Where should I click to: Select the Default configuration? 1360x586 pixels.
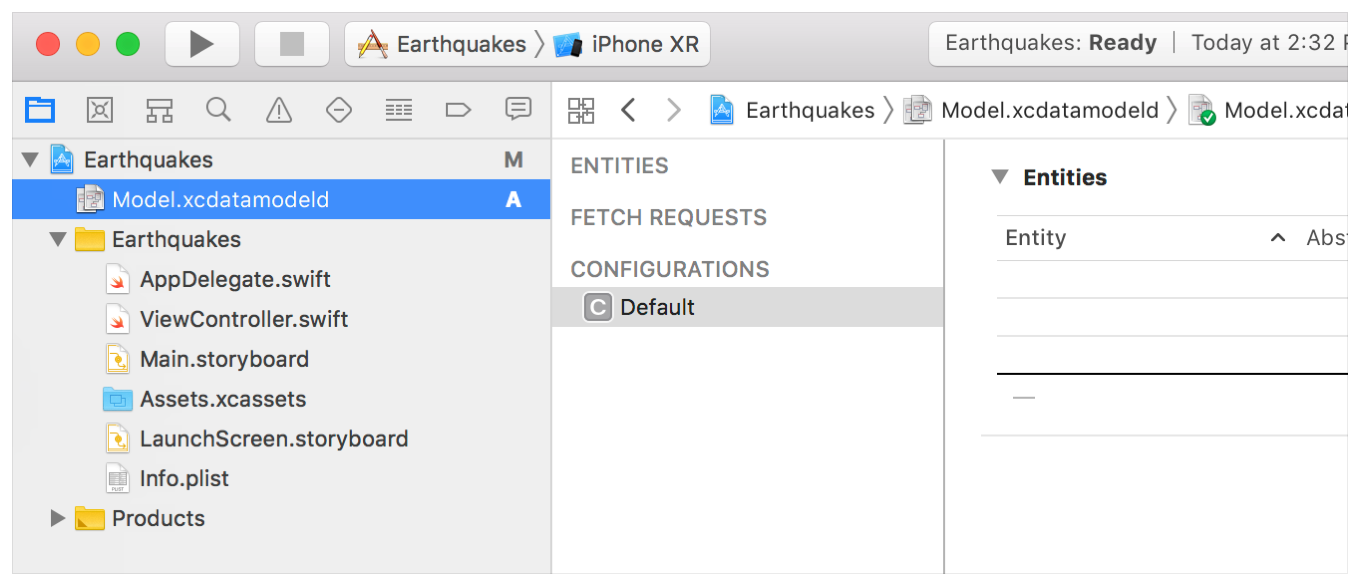click(x=656, y=308)
